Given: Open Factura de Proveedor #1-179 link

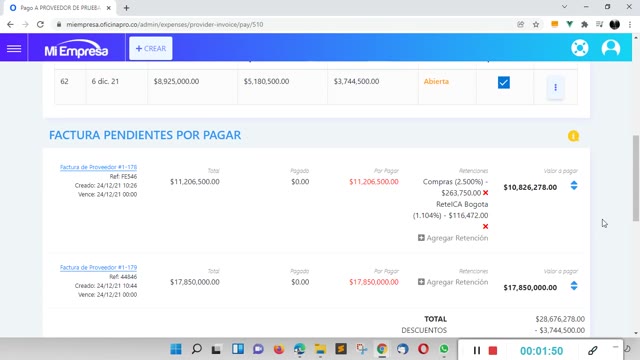Looking at the screenshot, I should click(x=98, y=267).
